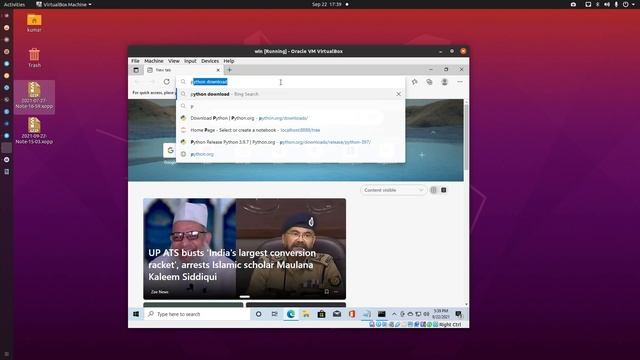Open VirtualBox View menu
Image resolution: width=640 pixels, height=360 pixels.
pos(173,61)
